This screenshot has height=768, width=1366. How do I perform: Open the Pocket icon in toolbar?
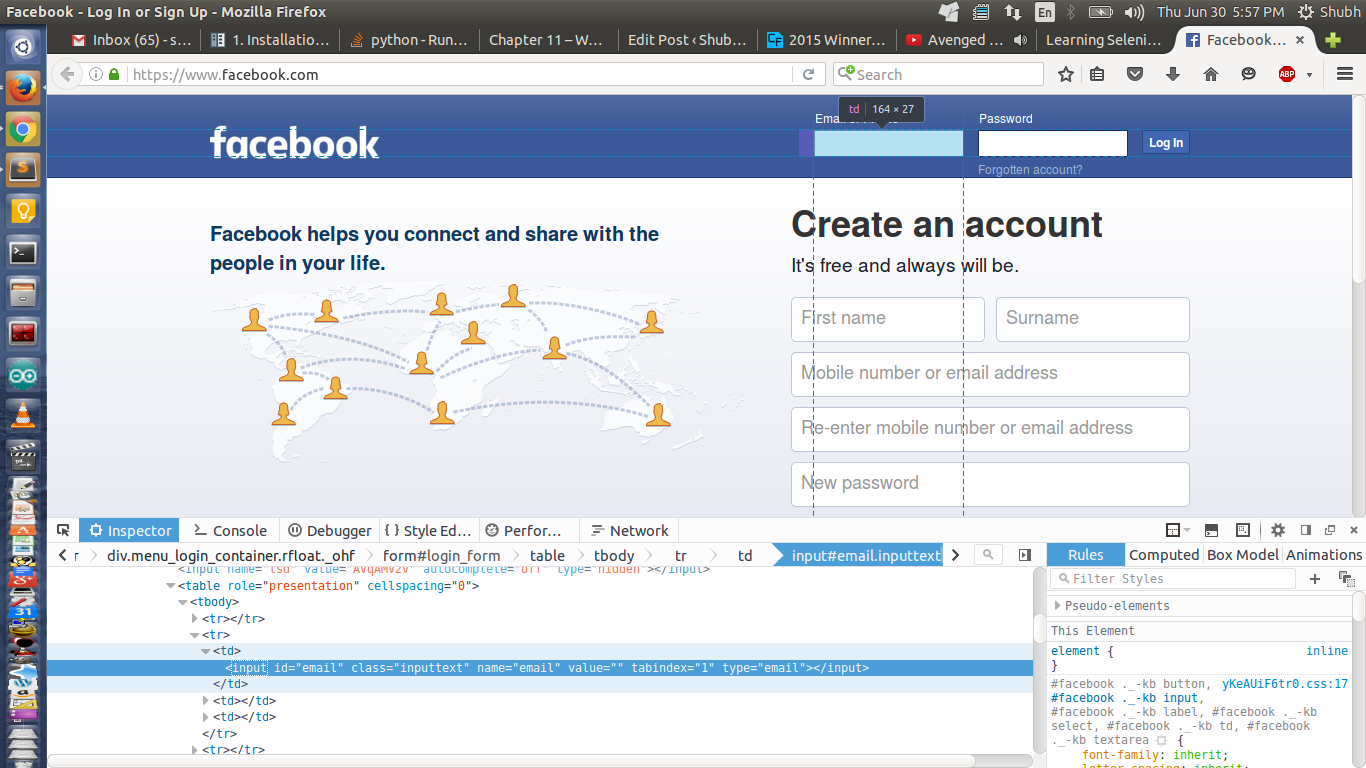[1135, 74]
